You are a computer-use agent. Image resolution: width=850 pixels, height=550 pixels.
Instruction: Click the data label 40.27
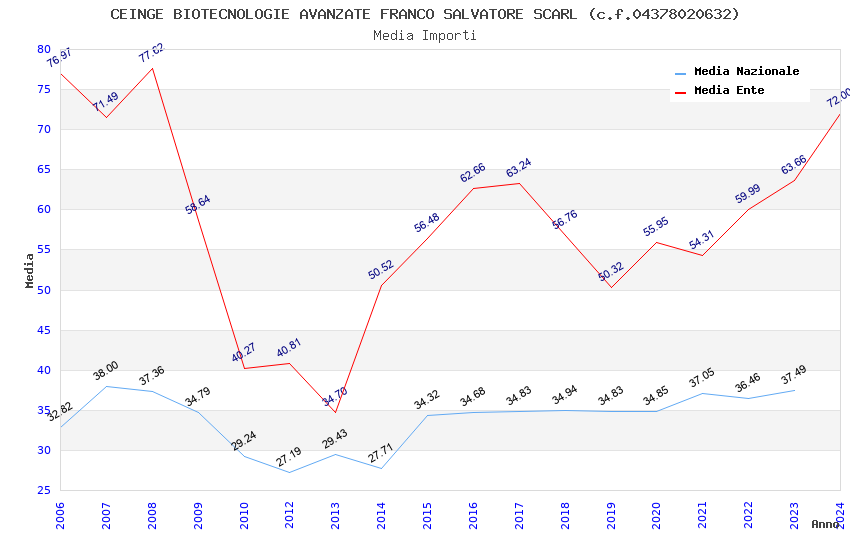point(243,352)
